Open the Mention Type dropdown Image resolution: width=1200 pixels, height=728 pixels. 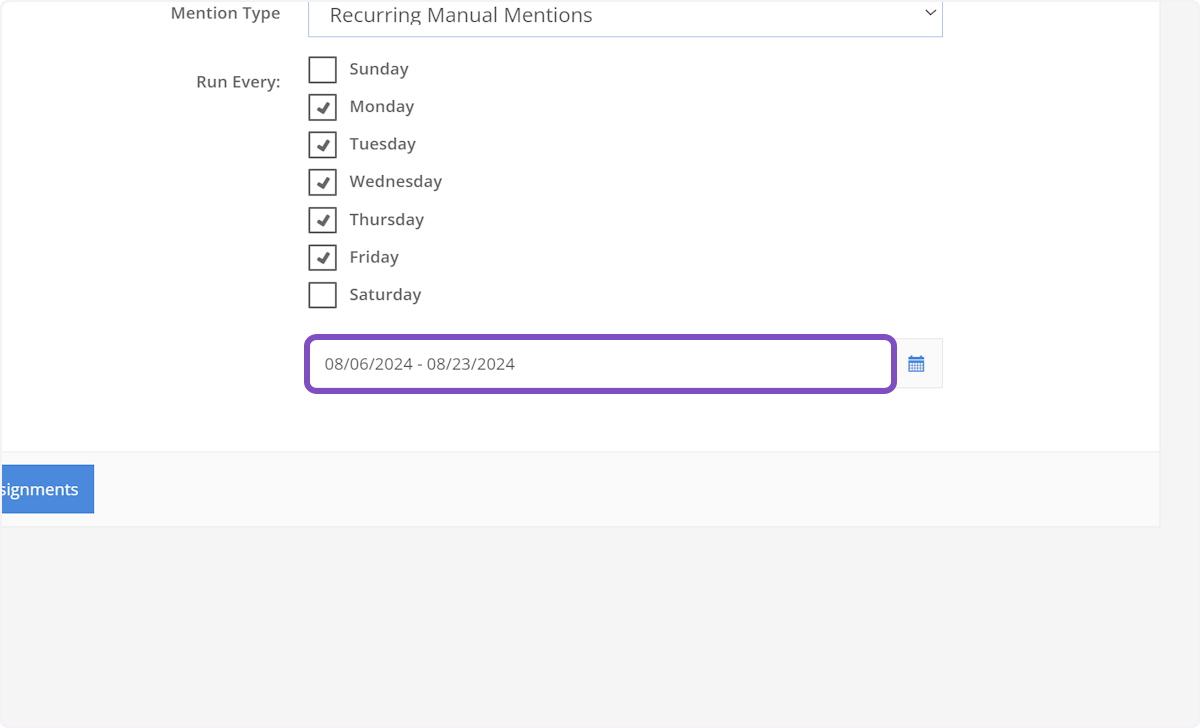[624, 16]
